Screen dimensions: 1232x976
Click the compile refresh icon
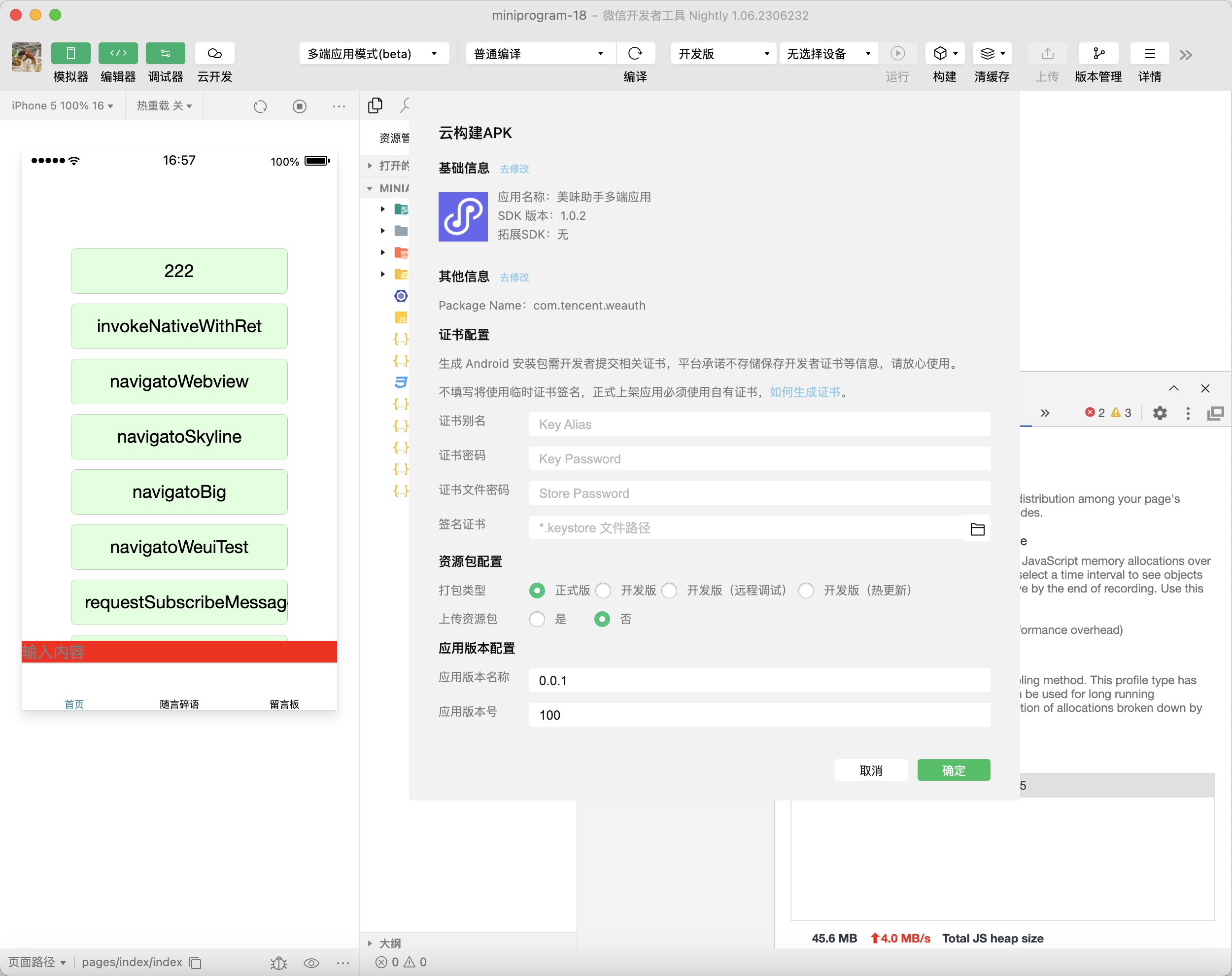pyautogui.click(x=635, y=54)
